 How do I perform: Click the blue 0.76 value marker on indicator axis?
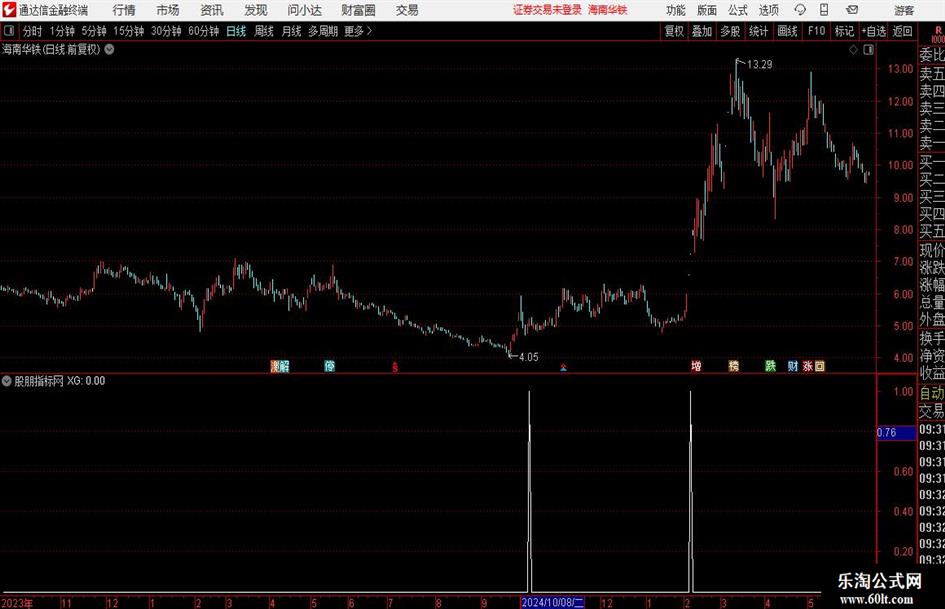coord(896,432)
